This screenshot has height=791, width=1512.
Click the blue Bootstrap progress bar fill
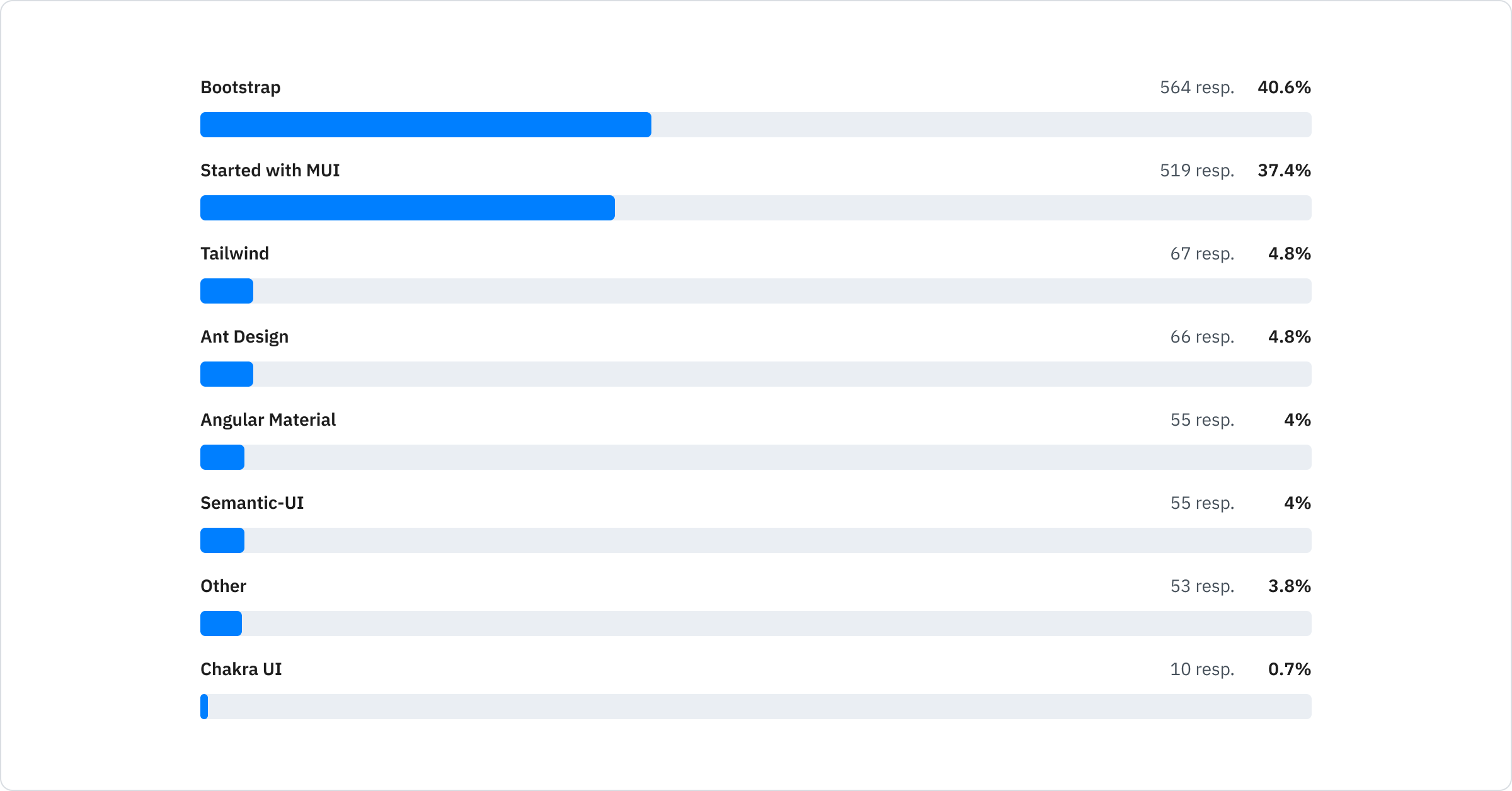point(425,125)
